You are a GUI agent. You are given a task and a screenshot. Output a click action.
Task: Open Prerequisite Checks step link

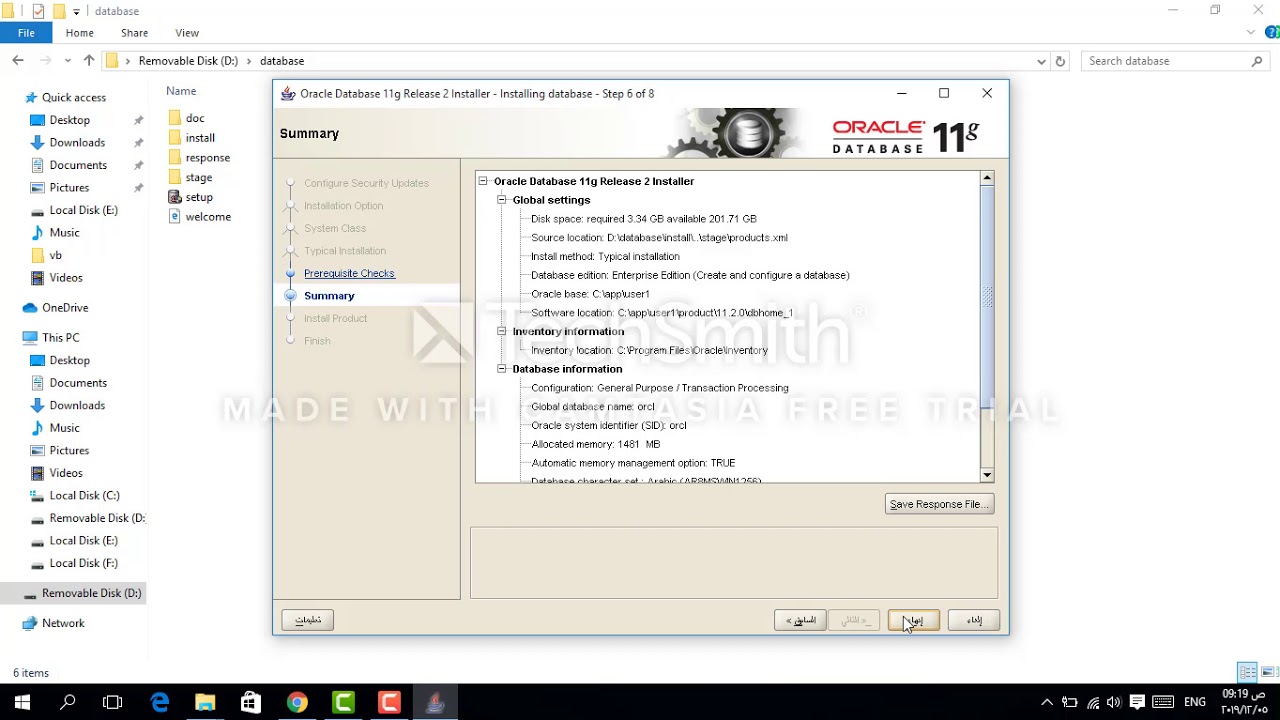pyautogui.click(x=349, y=273)
